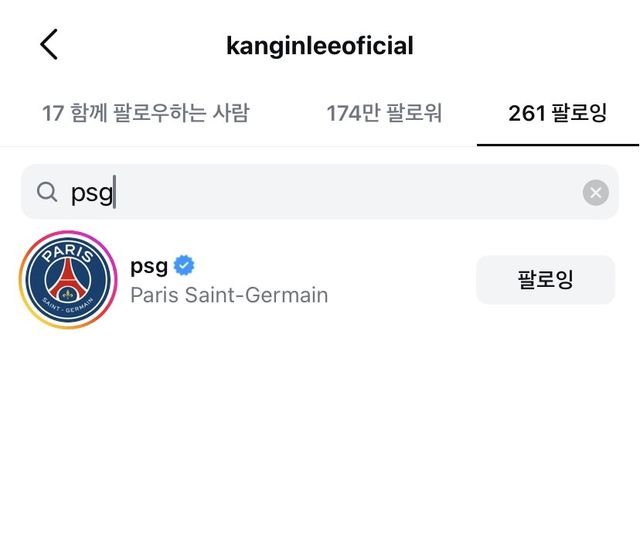This screenshot has height=556, width=640.
Task: Switch to the 17 함께 팔로우하는 사람 tab
Action: (145, 113)
